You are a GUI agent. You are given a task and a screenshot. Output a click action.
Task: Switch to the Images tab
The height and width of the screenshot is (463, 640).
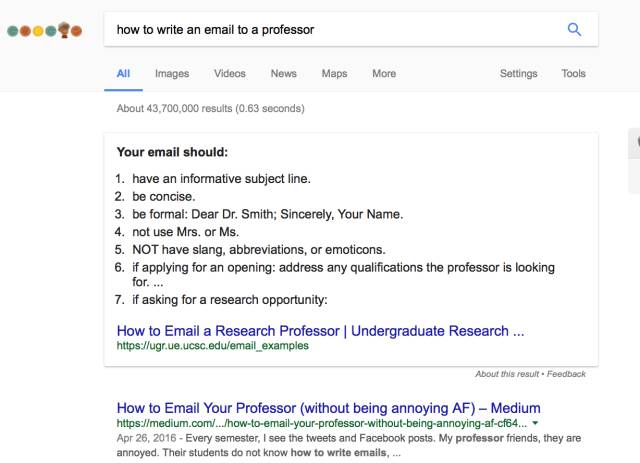[171, 73]
